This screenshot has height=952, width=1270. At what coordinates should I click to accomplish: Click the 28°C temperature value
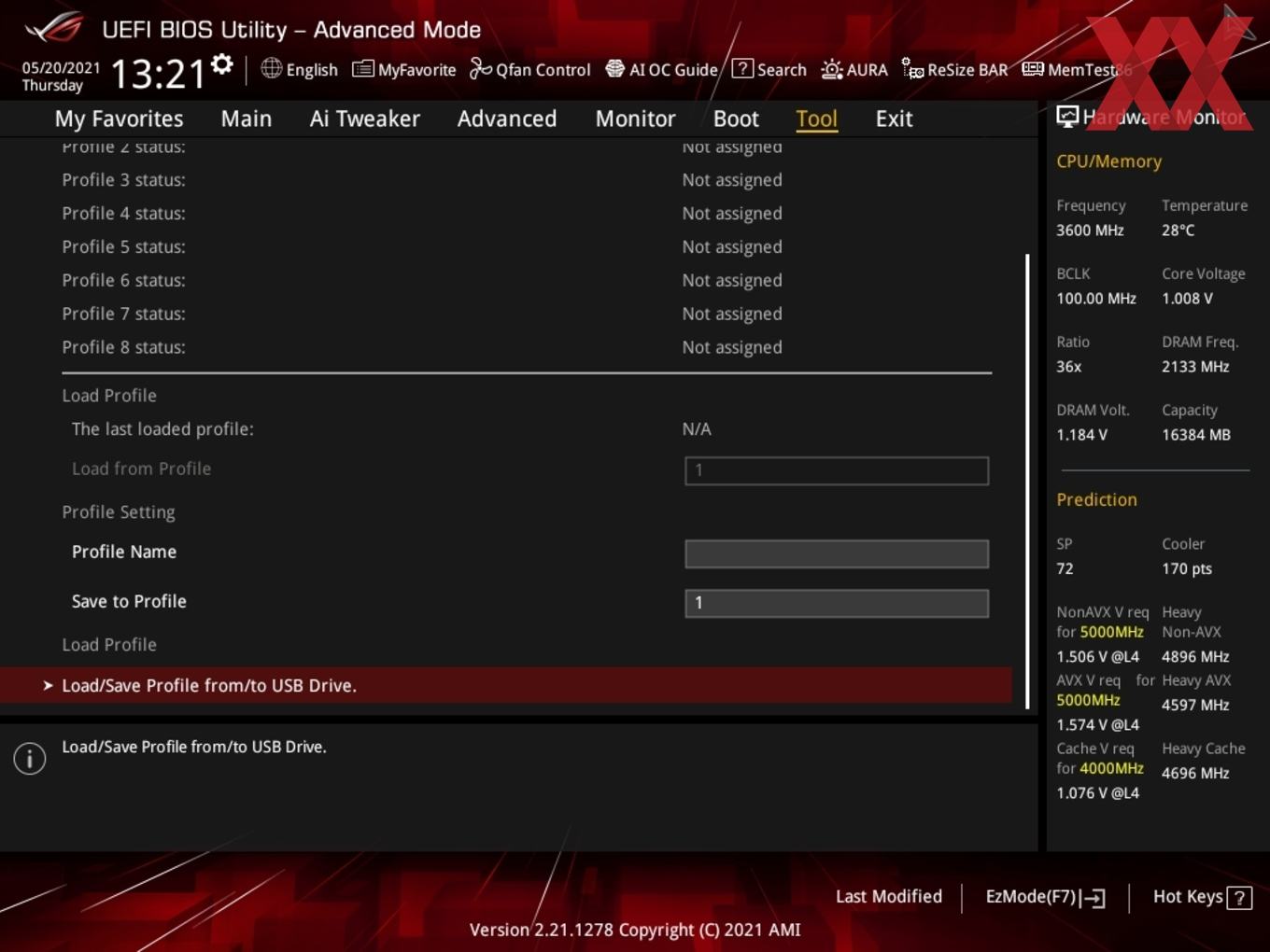coord(1178,230)
